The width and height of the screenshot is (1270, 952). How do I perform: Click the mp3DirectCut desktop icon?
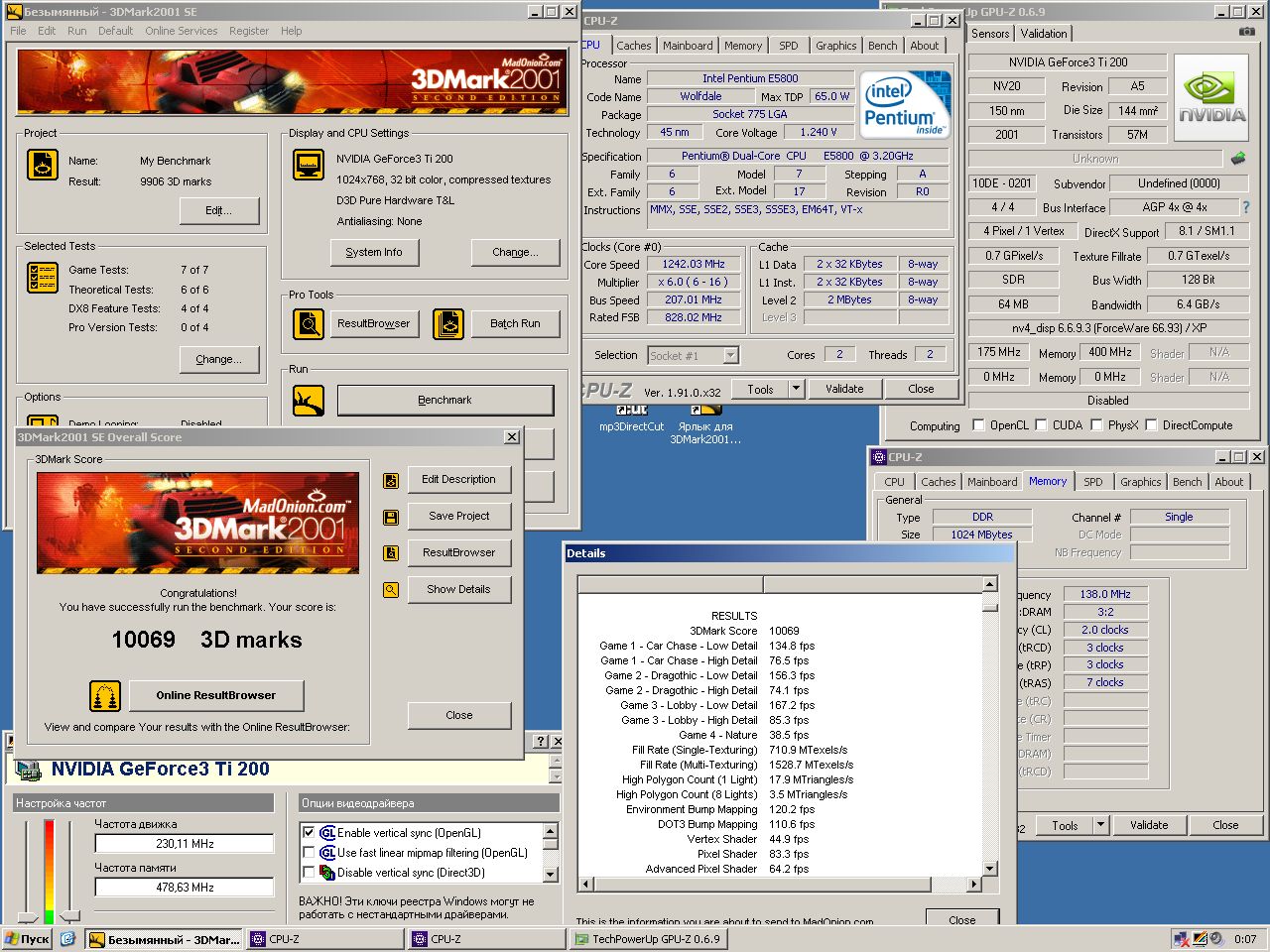click(x=631, y=417)
